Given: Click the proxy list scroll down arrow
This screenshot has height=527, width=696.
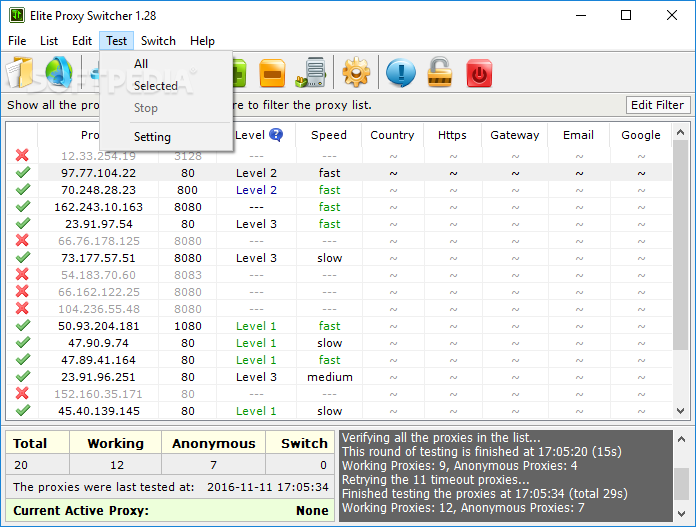Looking at the screenshot, I should [x=680, y=411].
